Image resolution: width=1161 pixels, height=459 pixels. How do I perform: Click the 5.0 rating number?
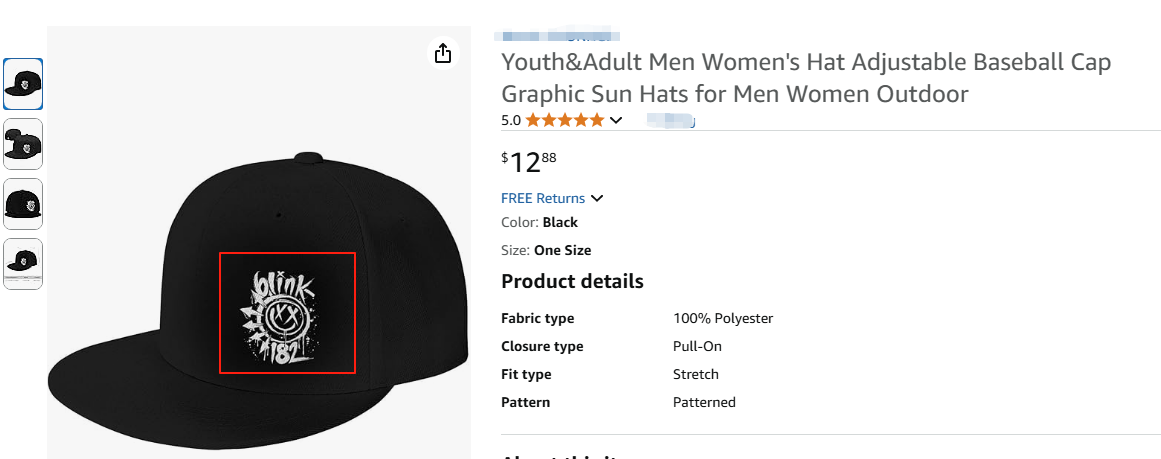click(510, 120)
